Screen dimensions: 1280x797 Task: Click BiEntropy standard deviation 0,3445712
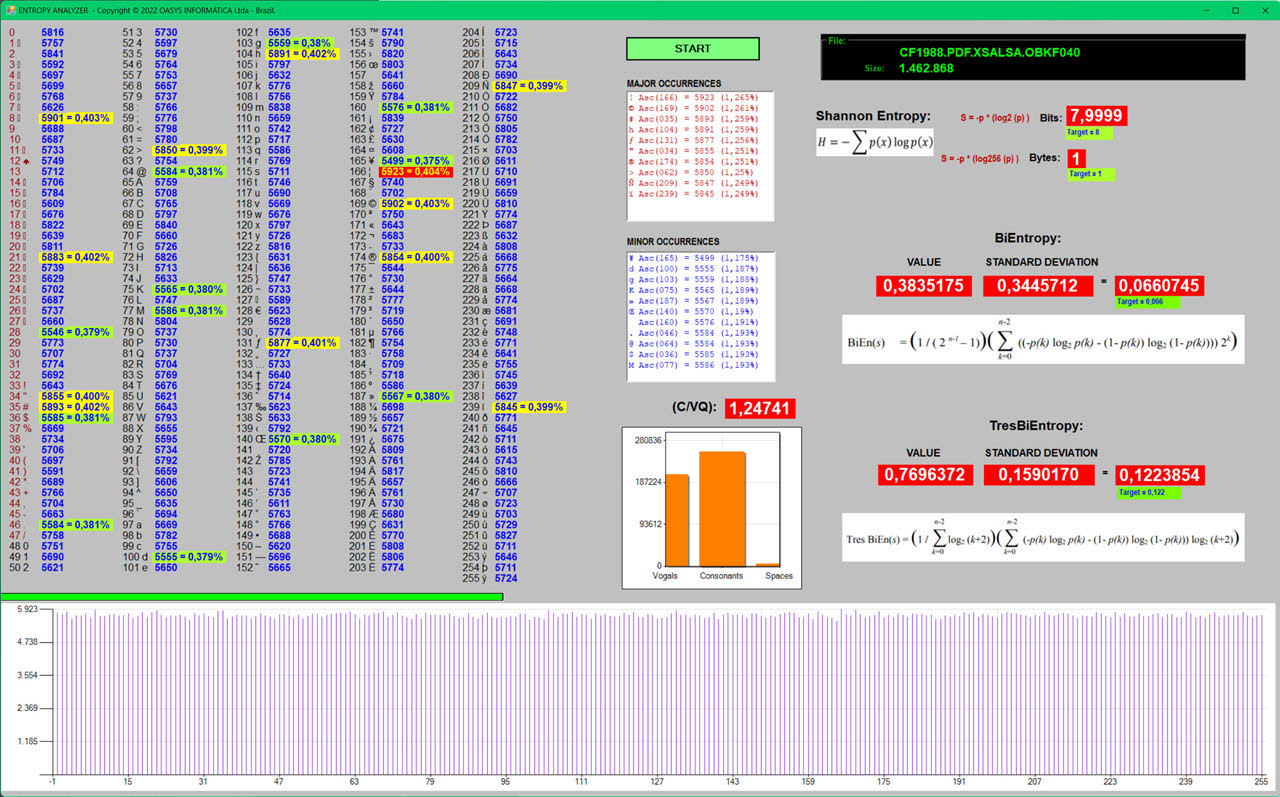tap(1036, 286)
